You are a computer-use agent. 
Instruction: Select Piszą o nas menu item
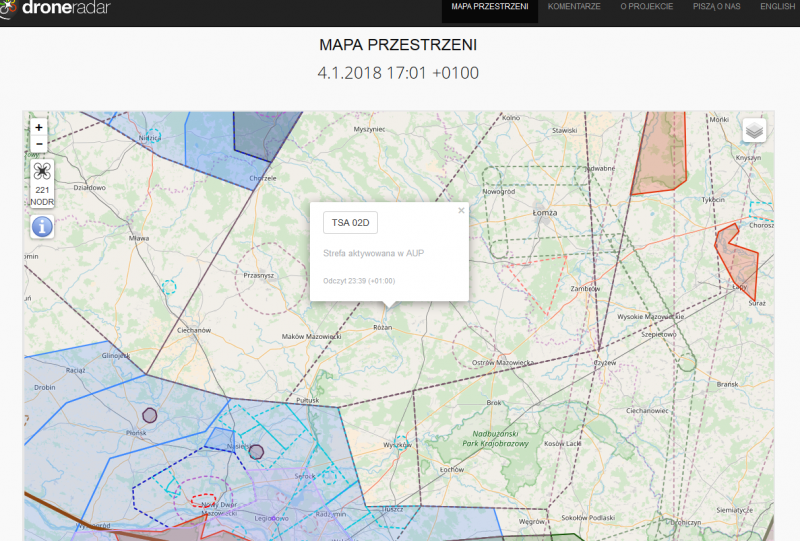[716, 7]
